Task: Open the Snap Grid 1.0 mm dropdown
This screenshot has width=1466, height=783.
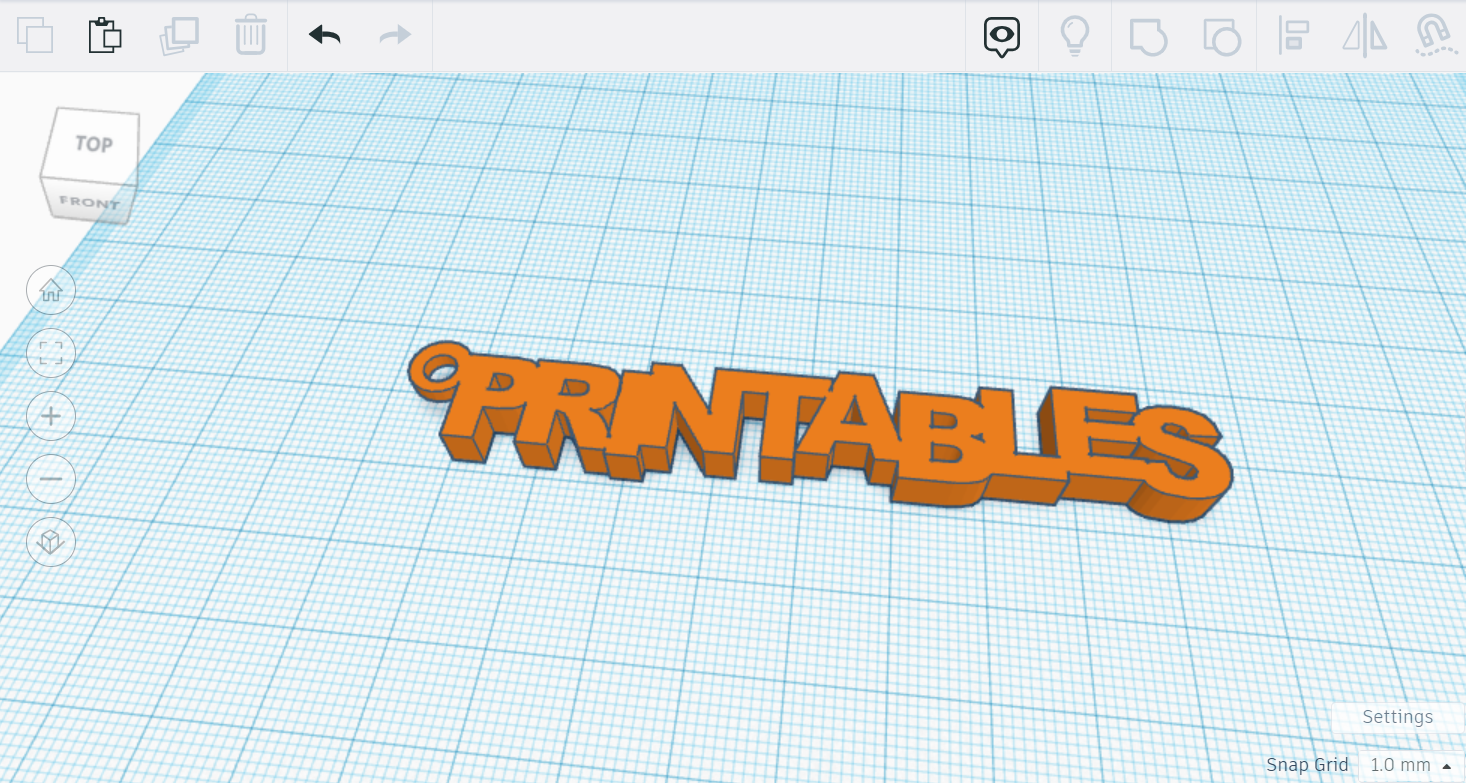Action: 1410,765
